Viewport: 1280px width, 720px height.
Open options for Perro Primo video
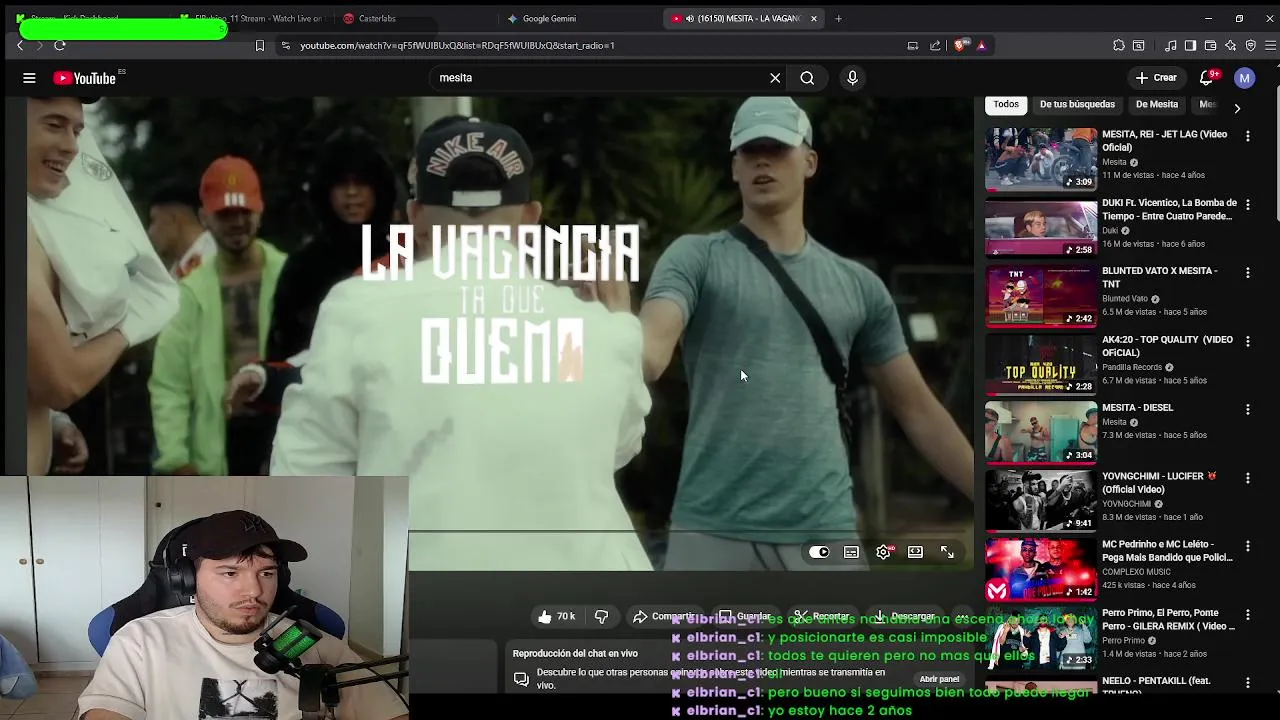1247,614
